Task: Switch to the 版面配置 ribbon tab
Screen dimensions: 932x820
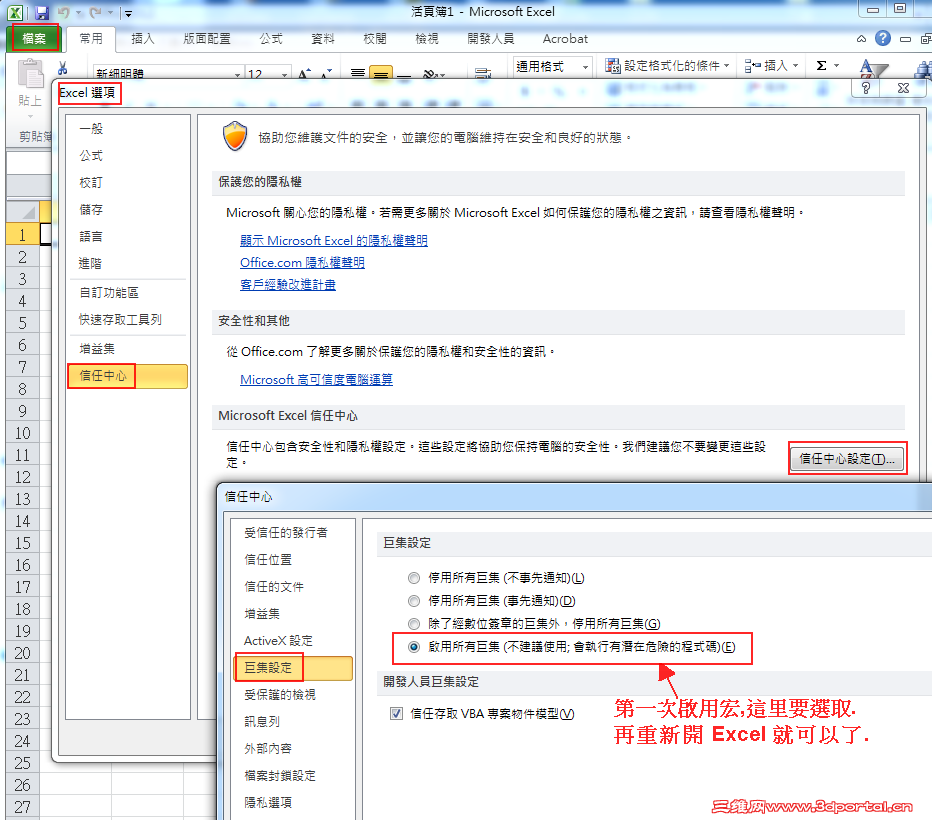Action: tap(207, 39)
